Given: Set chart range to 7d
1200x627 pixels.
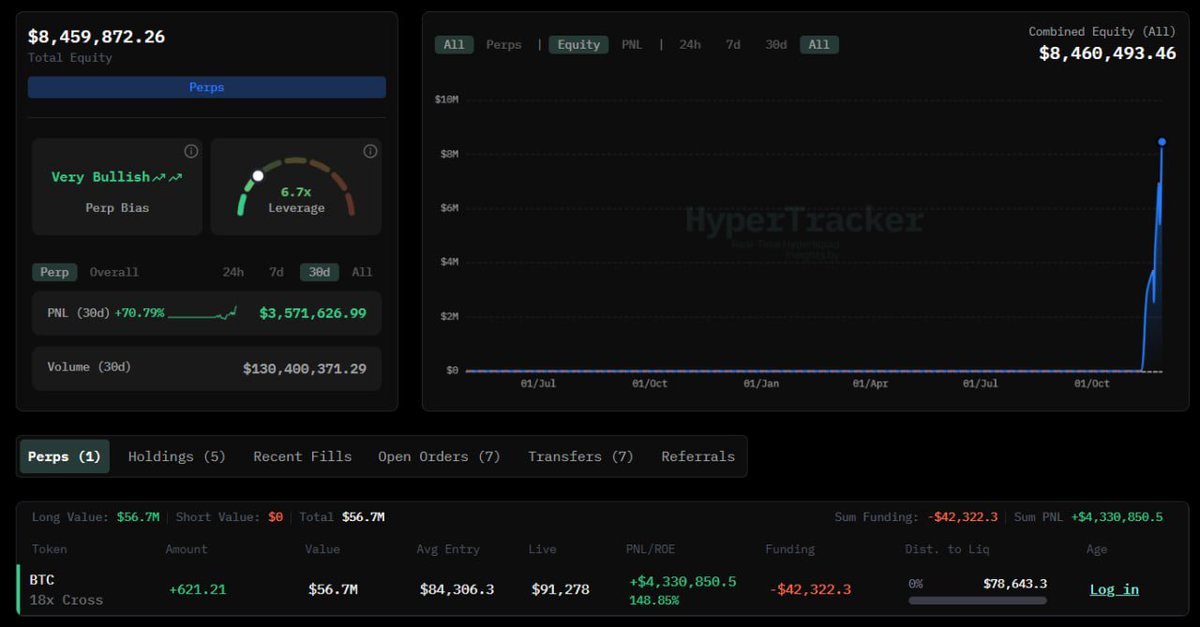Looking at the screenshot, I should [x=733, y=45].
